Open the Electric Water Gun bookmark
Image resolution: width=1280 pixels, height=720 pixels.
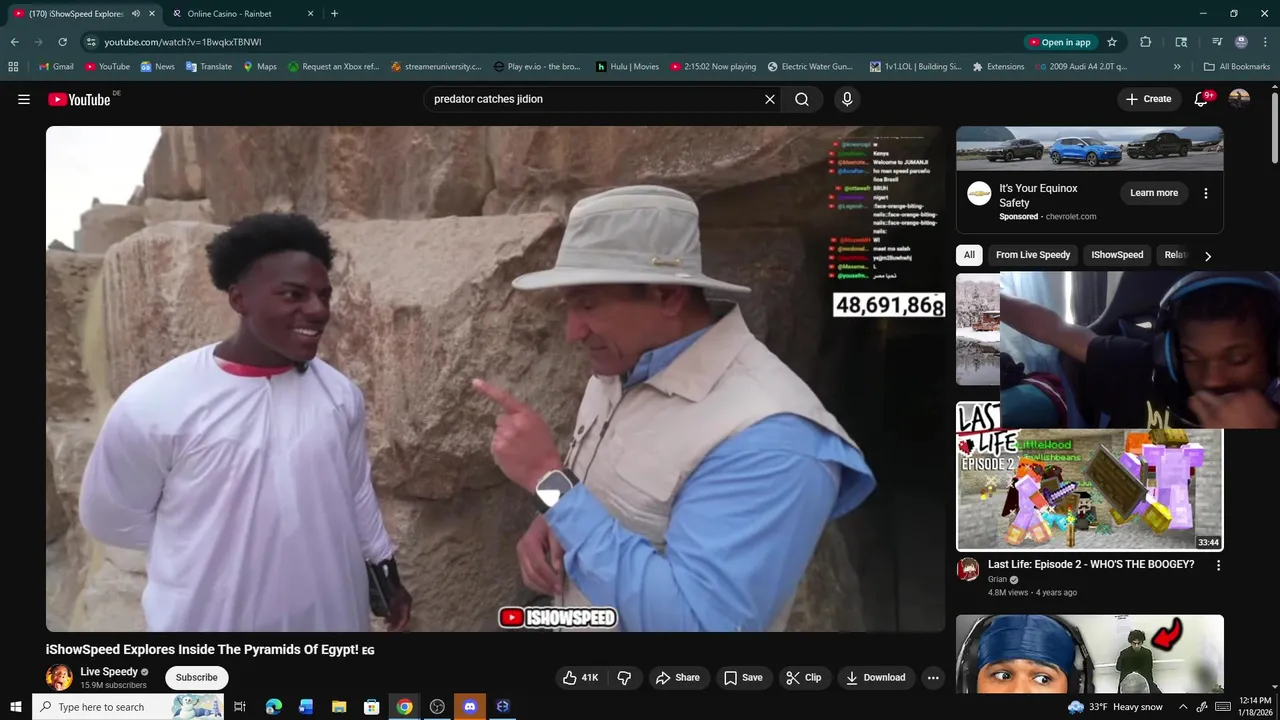811,67
